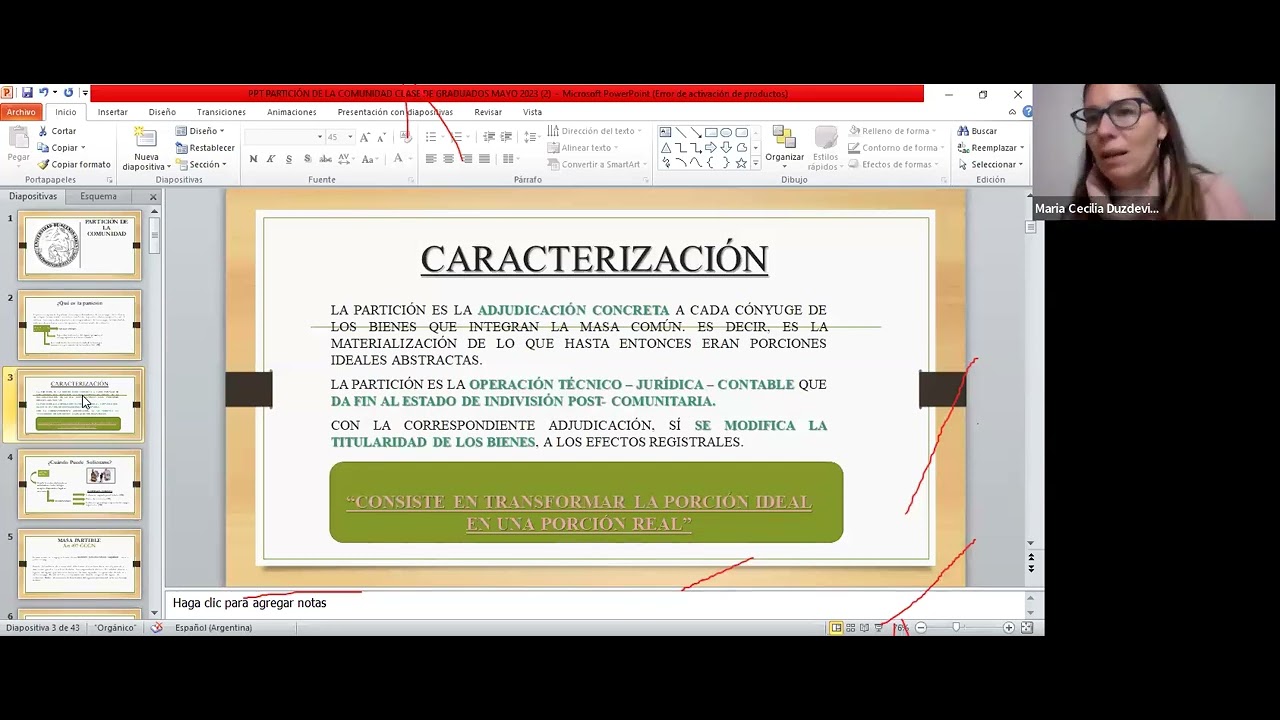
Task: Click Copiar formato painter
Action: [74, 164]
